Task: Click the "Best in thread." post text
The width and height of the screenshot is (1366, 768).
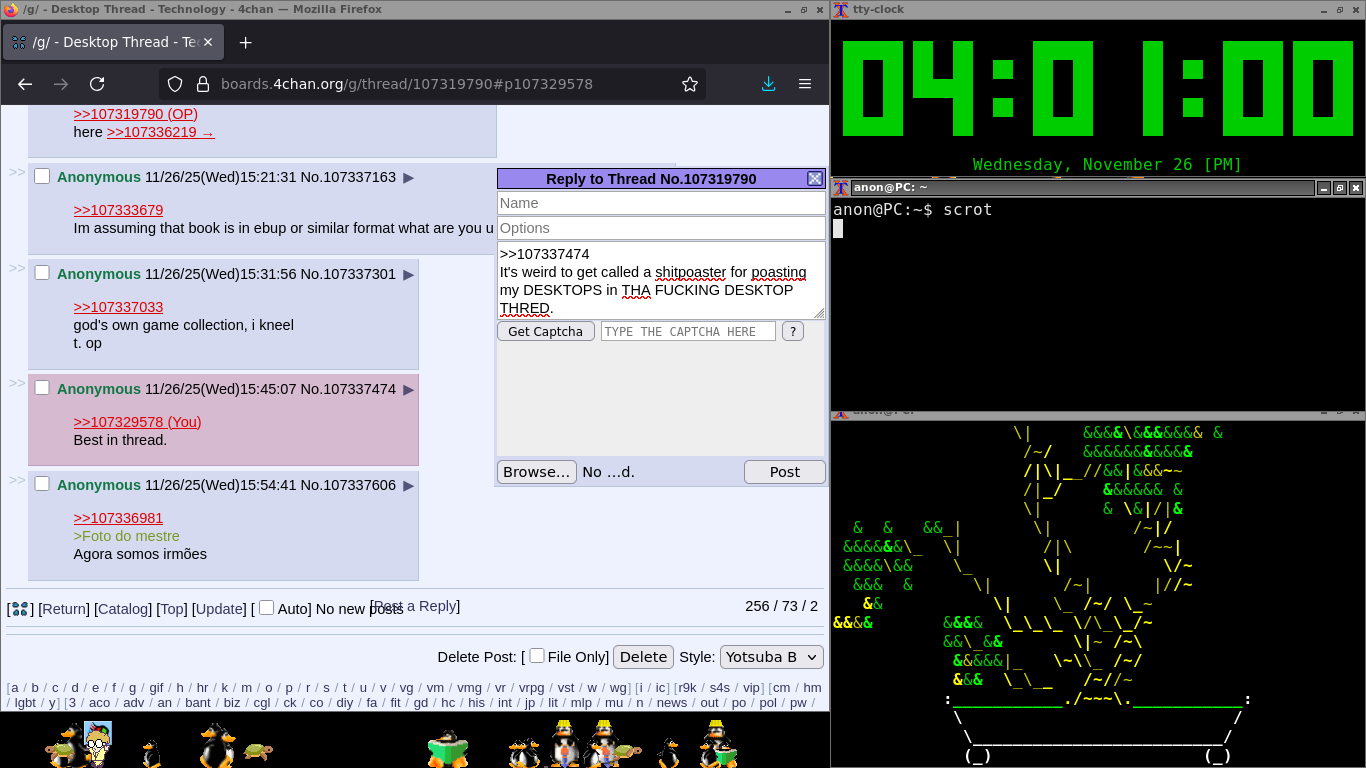Action: pos(120,440)
